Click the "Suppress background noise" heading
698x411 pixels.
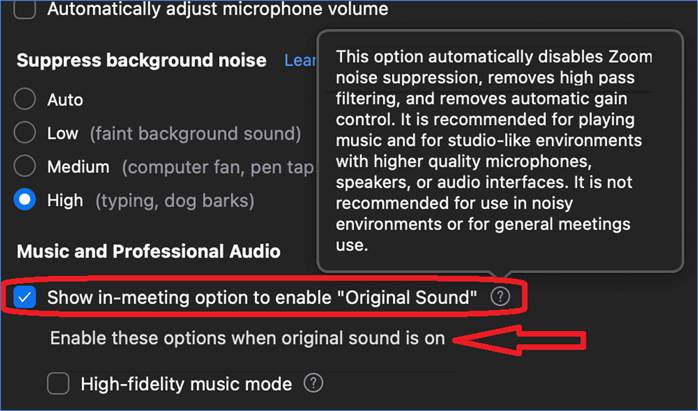(141, 60)
